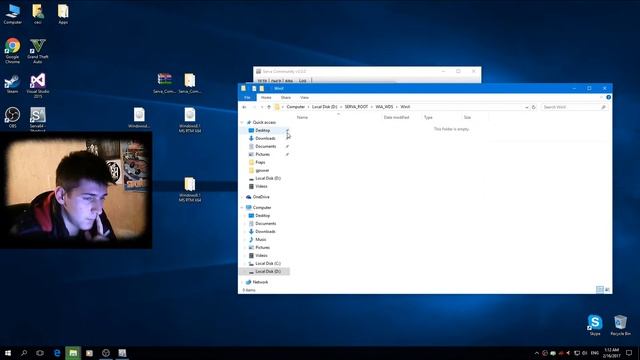The image size is (640, 360).
Task: Click SERVA_ROOT in the address breadcrumb
Action: point(356,107)
